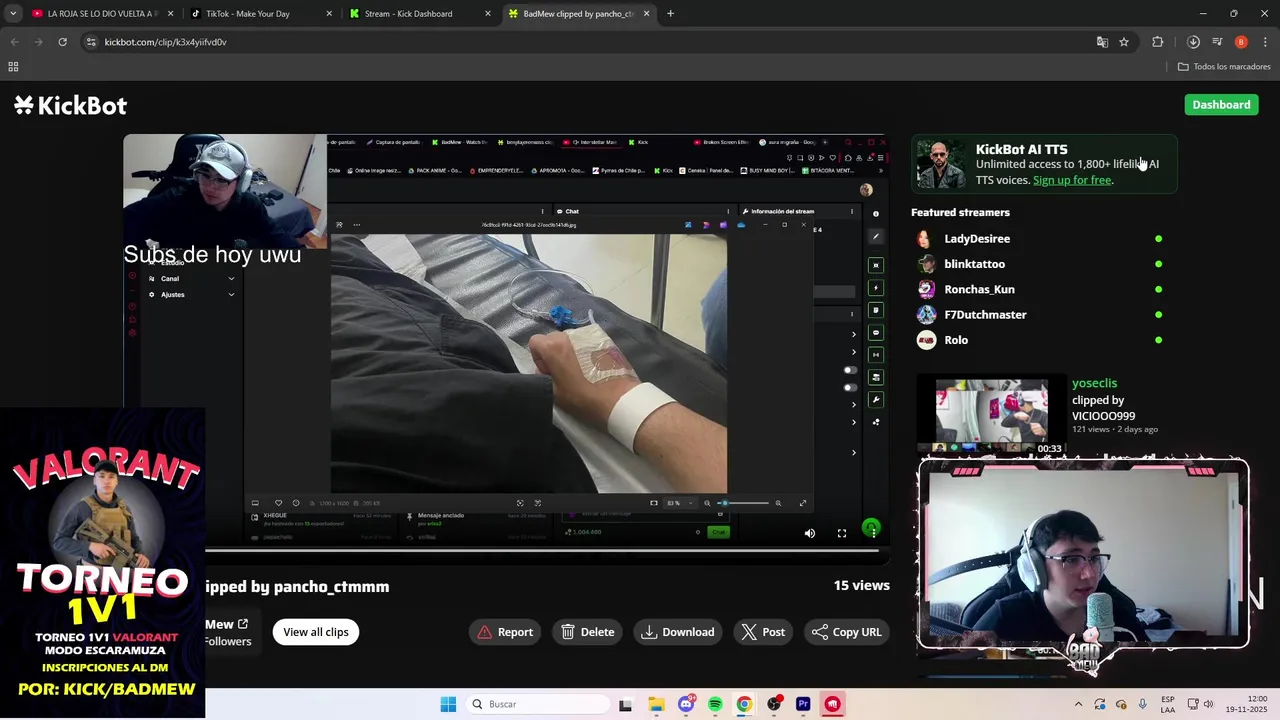Viewport: 1280px width, 720px height.
Task: Click the Sign up for free link
Action: pyautogui.click(x=1072, y=180)
